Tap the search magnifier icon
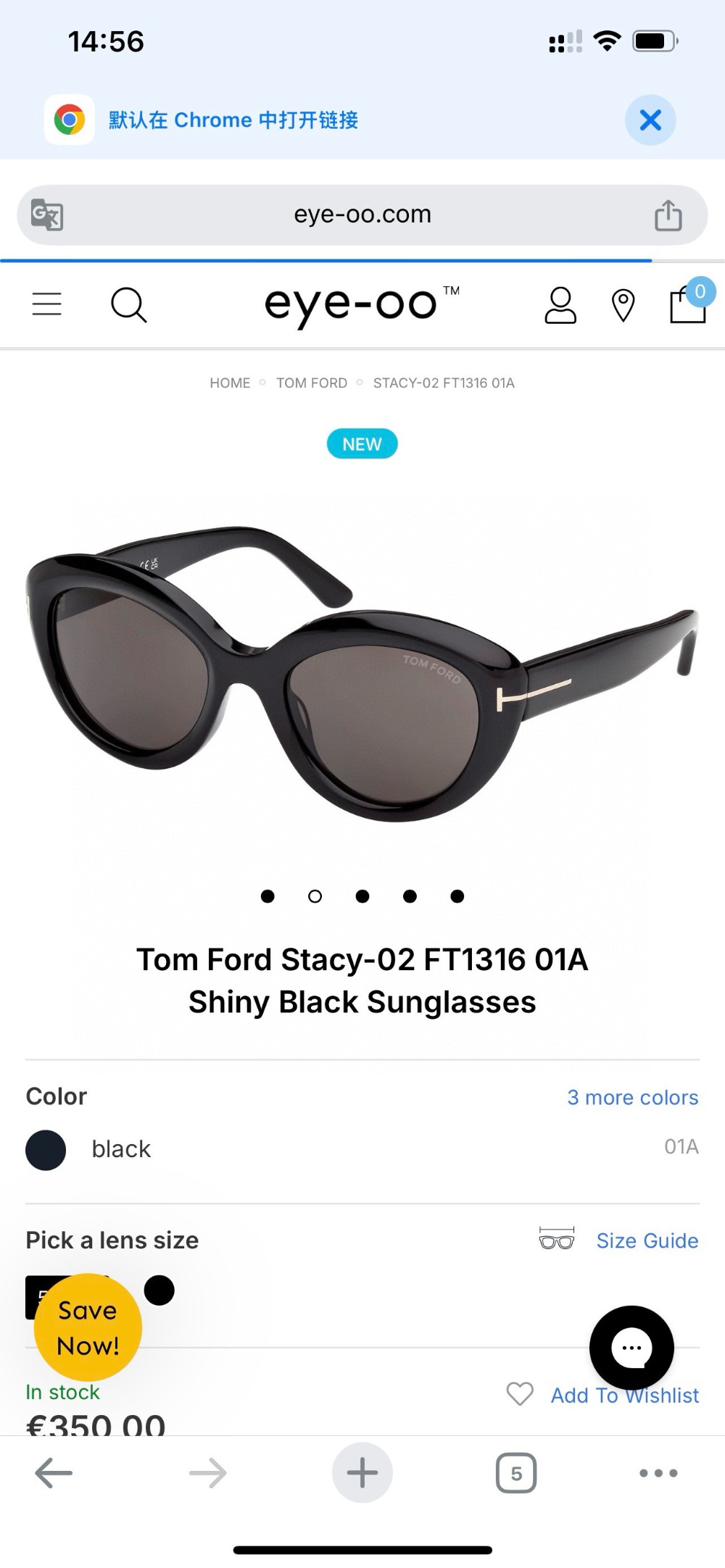This screenshot has width=725, height=1568. [x=129, y=305]
